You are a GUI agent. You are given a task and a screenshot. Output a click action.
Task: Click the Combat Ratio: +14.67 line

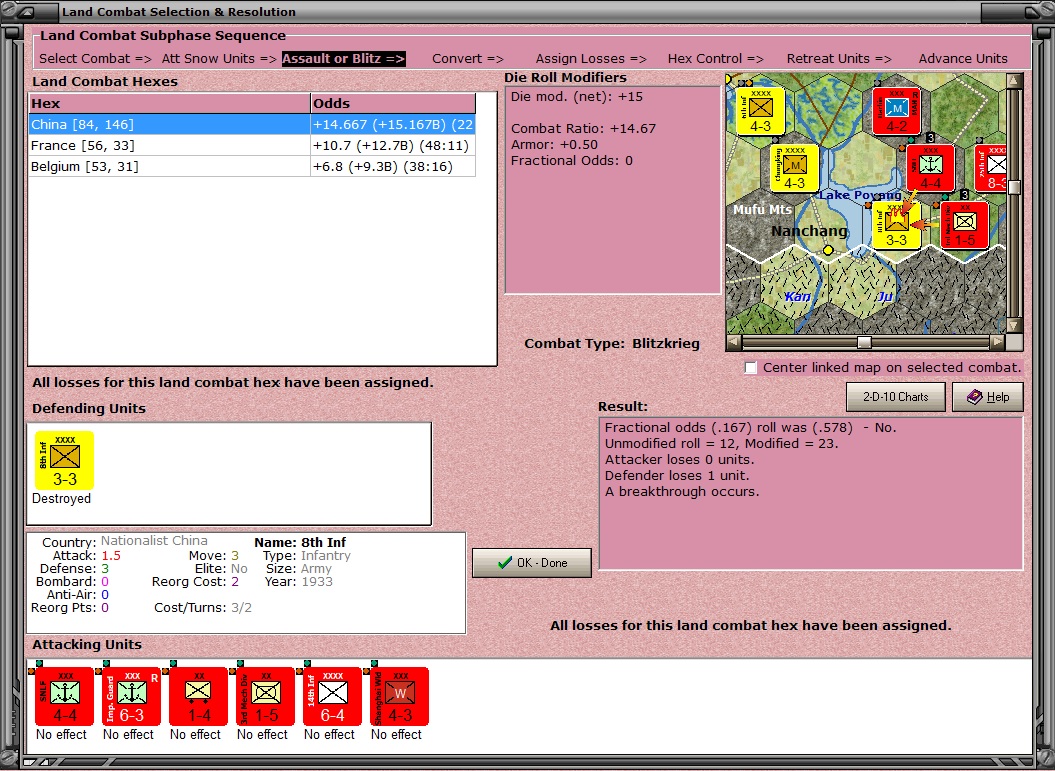tap(583, 128)
